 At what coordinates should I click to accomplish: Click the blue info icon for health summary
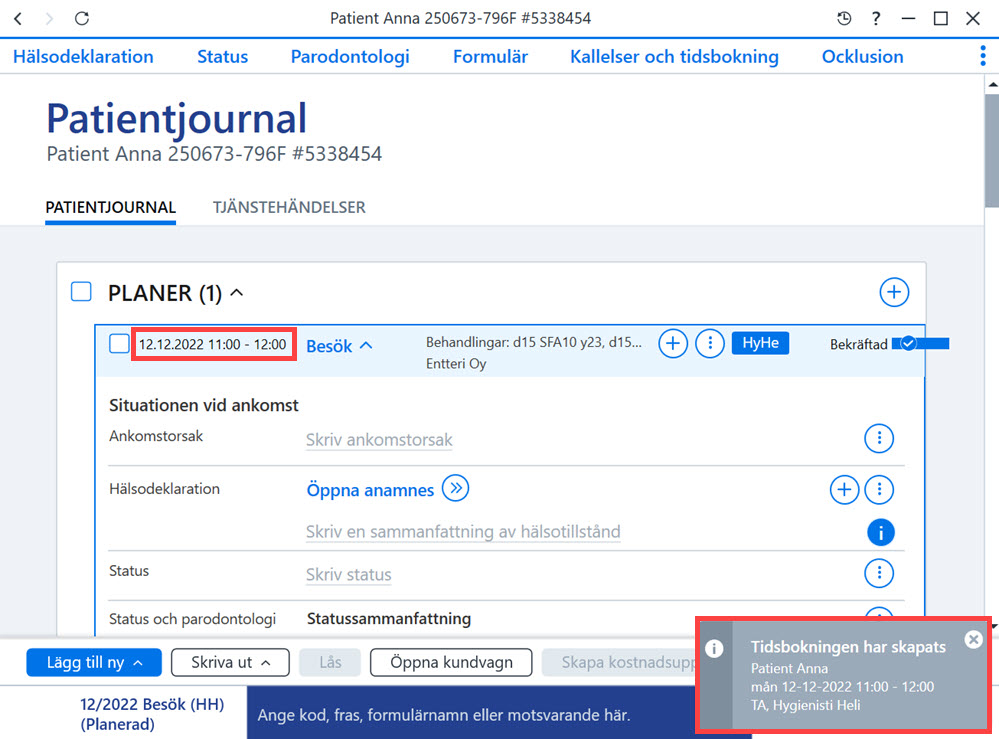point(880,532)
